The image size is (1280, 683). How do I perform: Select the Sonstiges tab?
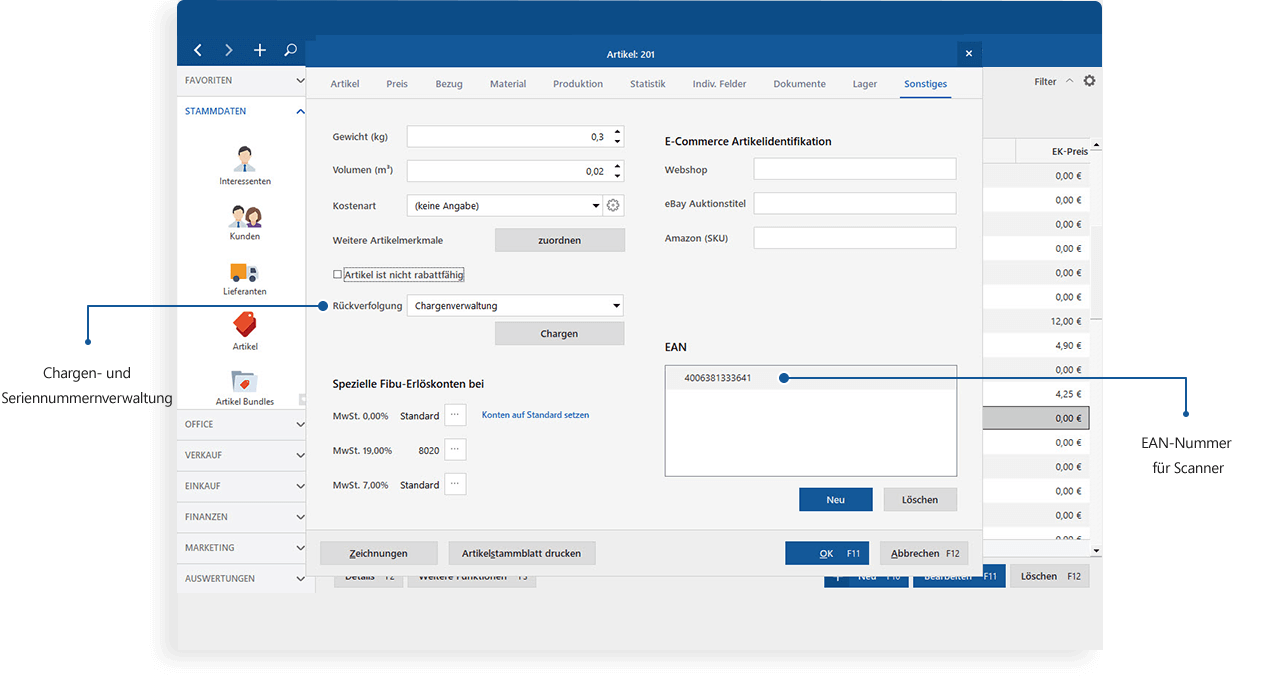[x=925, y=84]
